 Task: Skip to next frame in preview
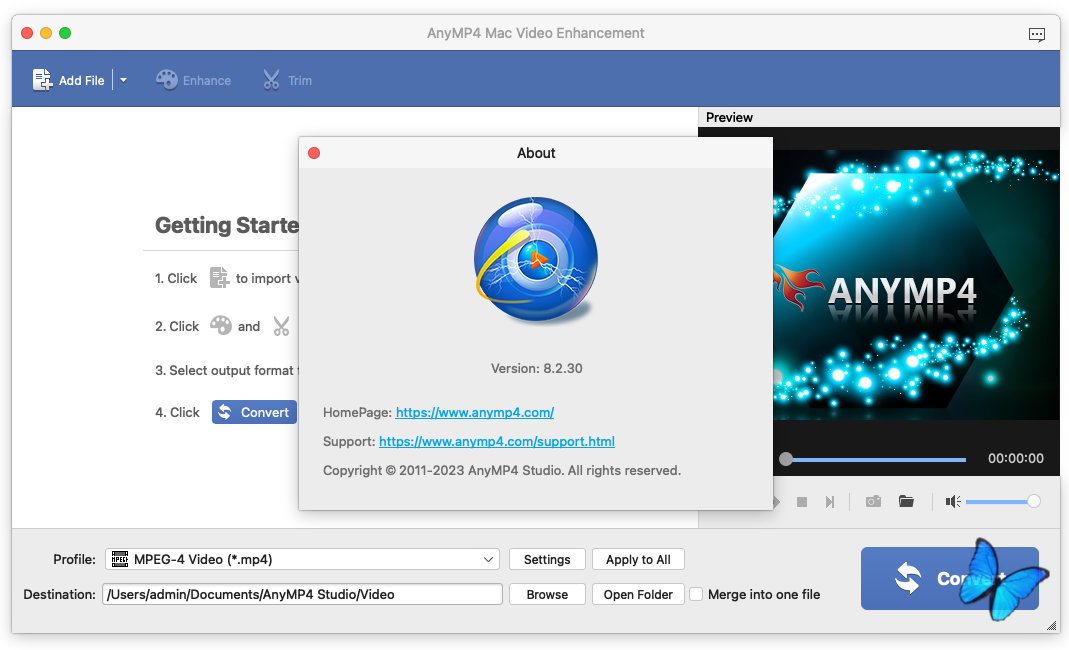tap(830, 502)
